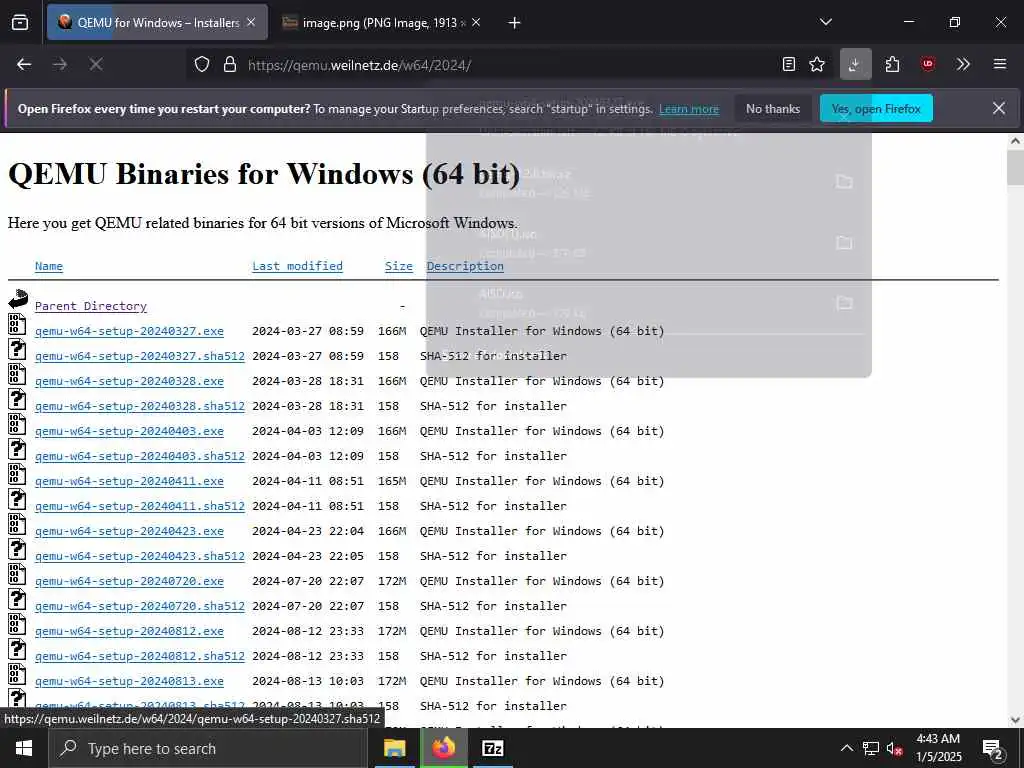Open File Explorer from taskbar
The height and width of the screenshot is (768, 1024).
click(394, 748)
